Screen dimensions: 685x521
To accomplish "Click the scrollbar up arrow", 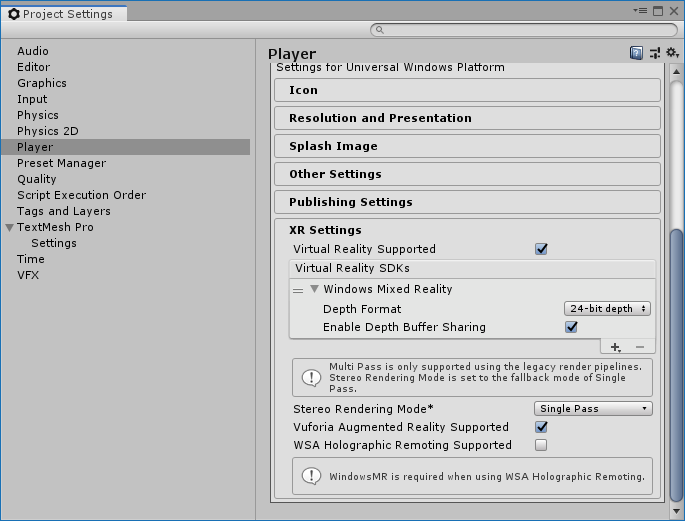I will point(676,71).
